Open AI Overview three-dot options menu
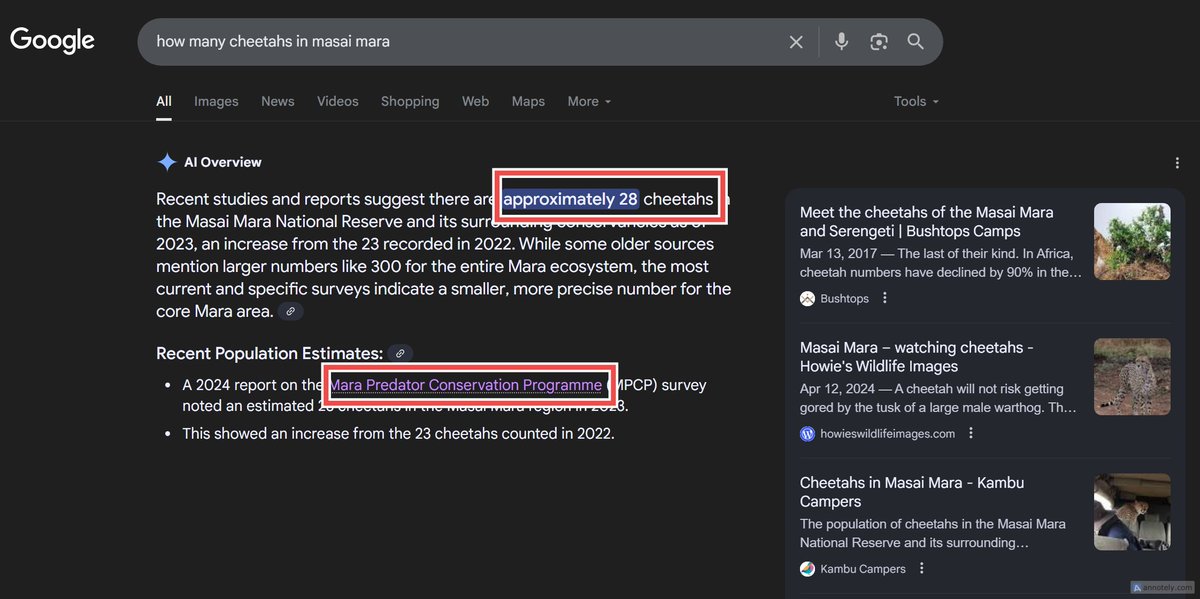1200x599 pixels. [1177, 163]
